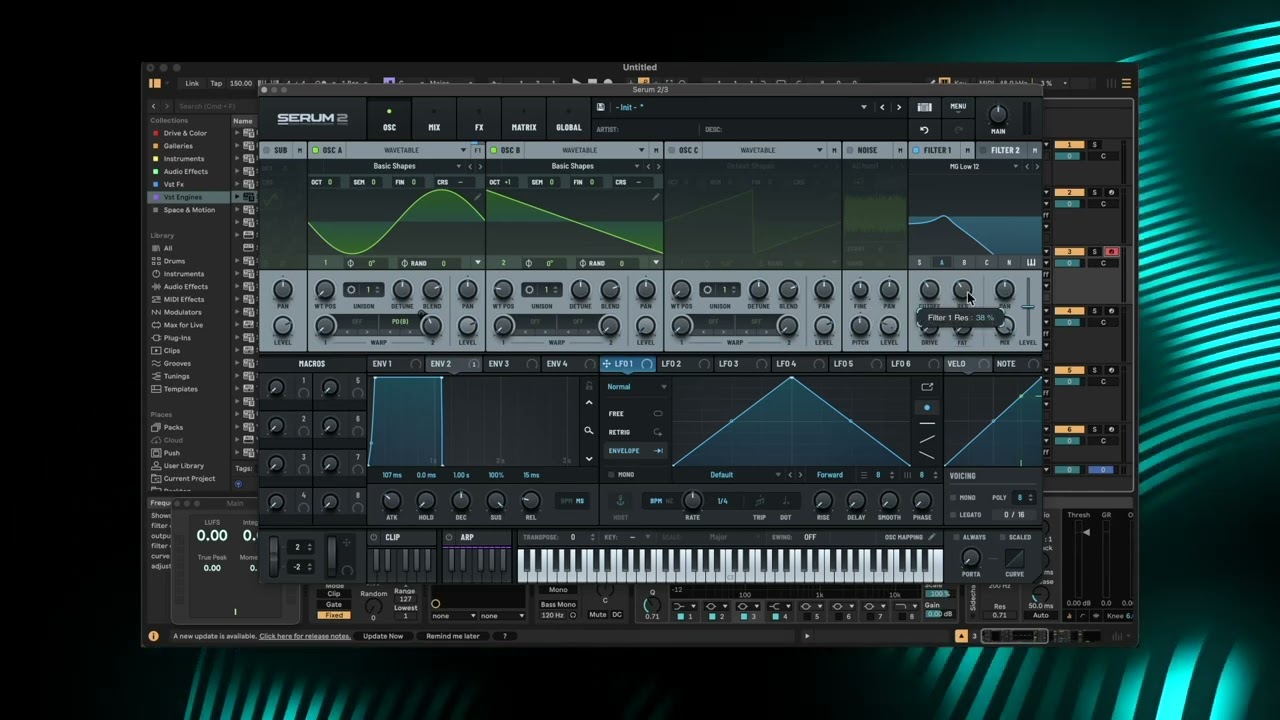The width and height of the screenshot is (1280, 720).
Task: Enable the Legato checkbox
Action: (953, 514)
